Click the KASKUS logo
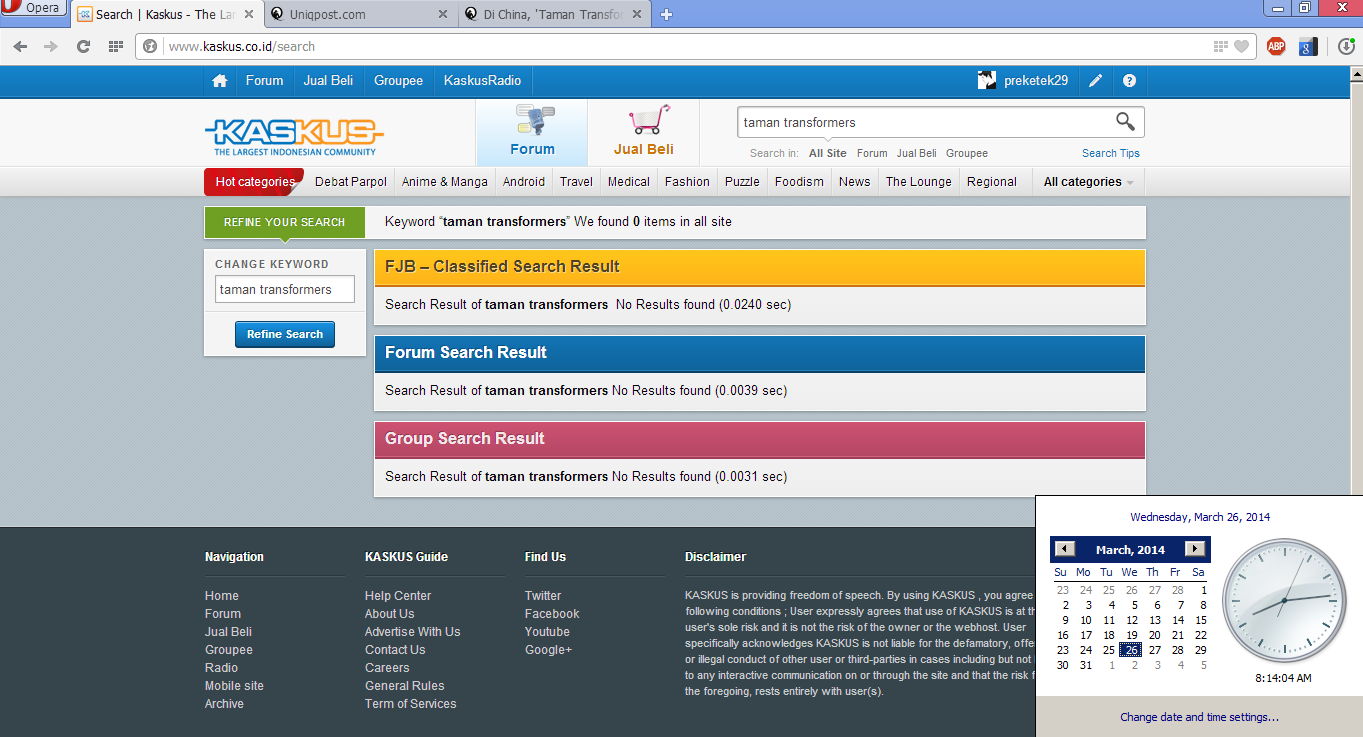1363x737 pixels. tap(294, 136)
